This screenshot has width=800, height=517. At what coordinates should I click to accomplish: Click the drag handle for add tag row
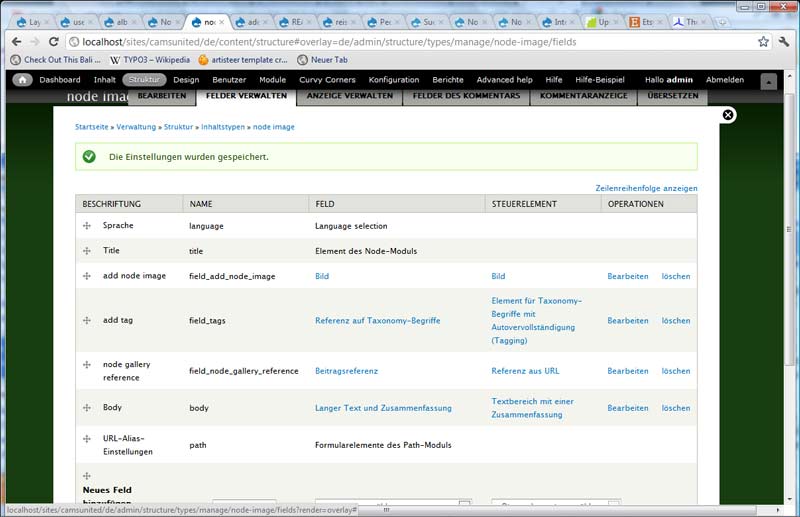coord(87,321)
